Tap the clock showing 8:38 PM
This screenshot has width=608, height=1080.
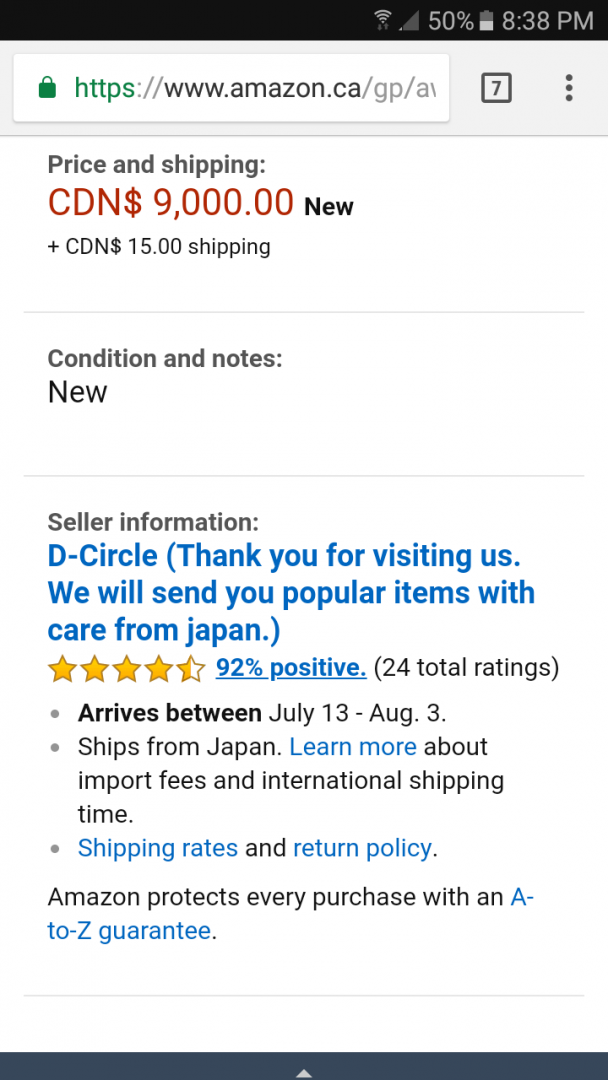548,19
